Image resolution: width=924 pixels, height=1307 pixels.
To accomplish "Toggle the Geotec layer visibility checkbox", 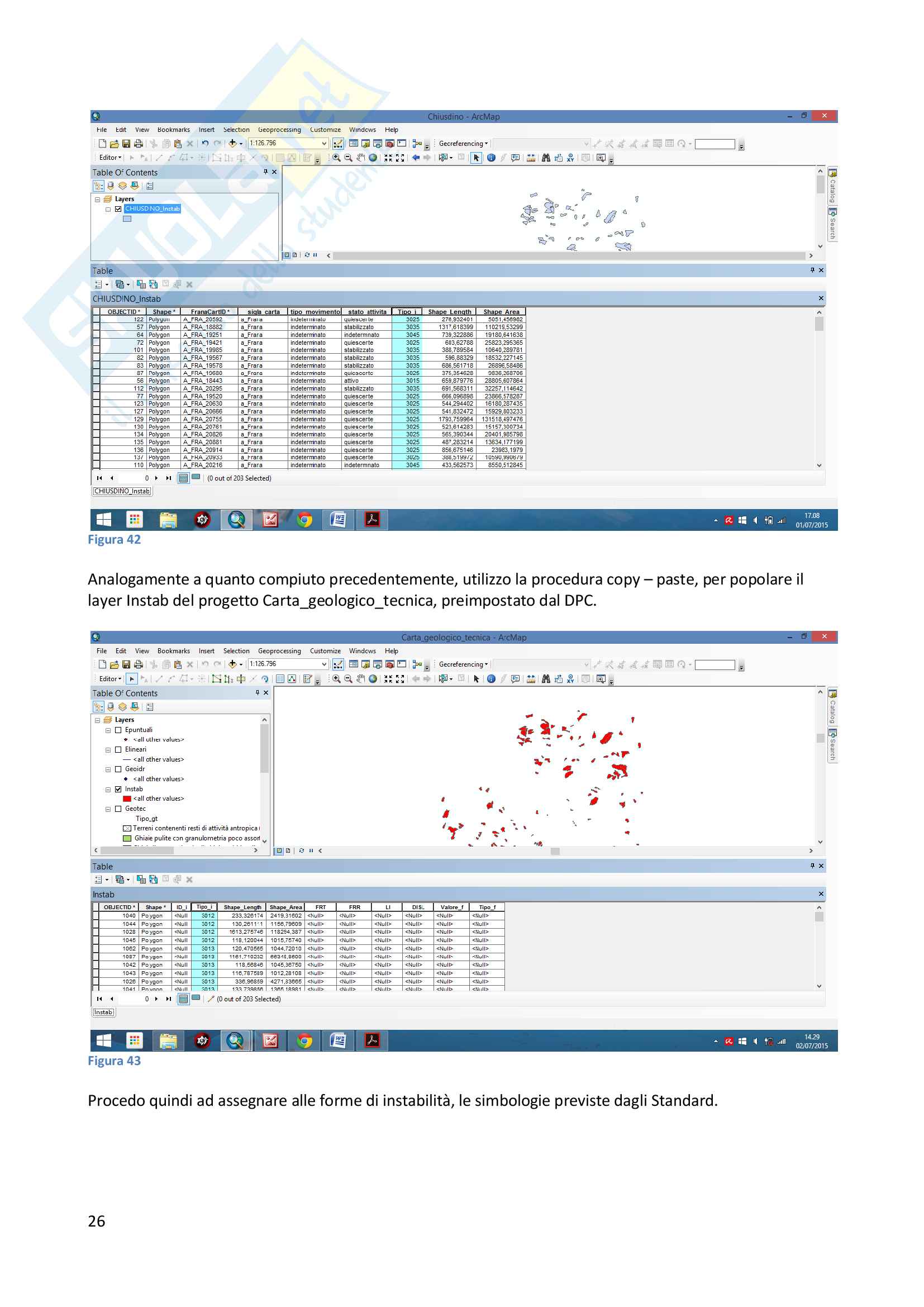I will (118, 809).
